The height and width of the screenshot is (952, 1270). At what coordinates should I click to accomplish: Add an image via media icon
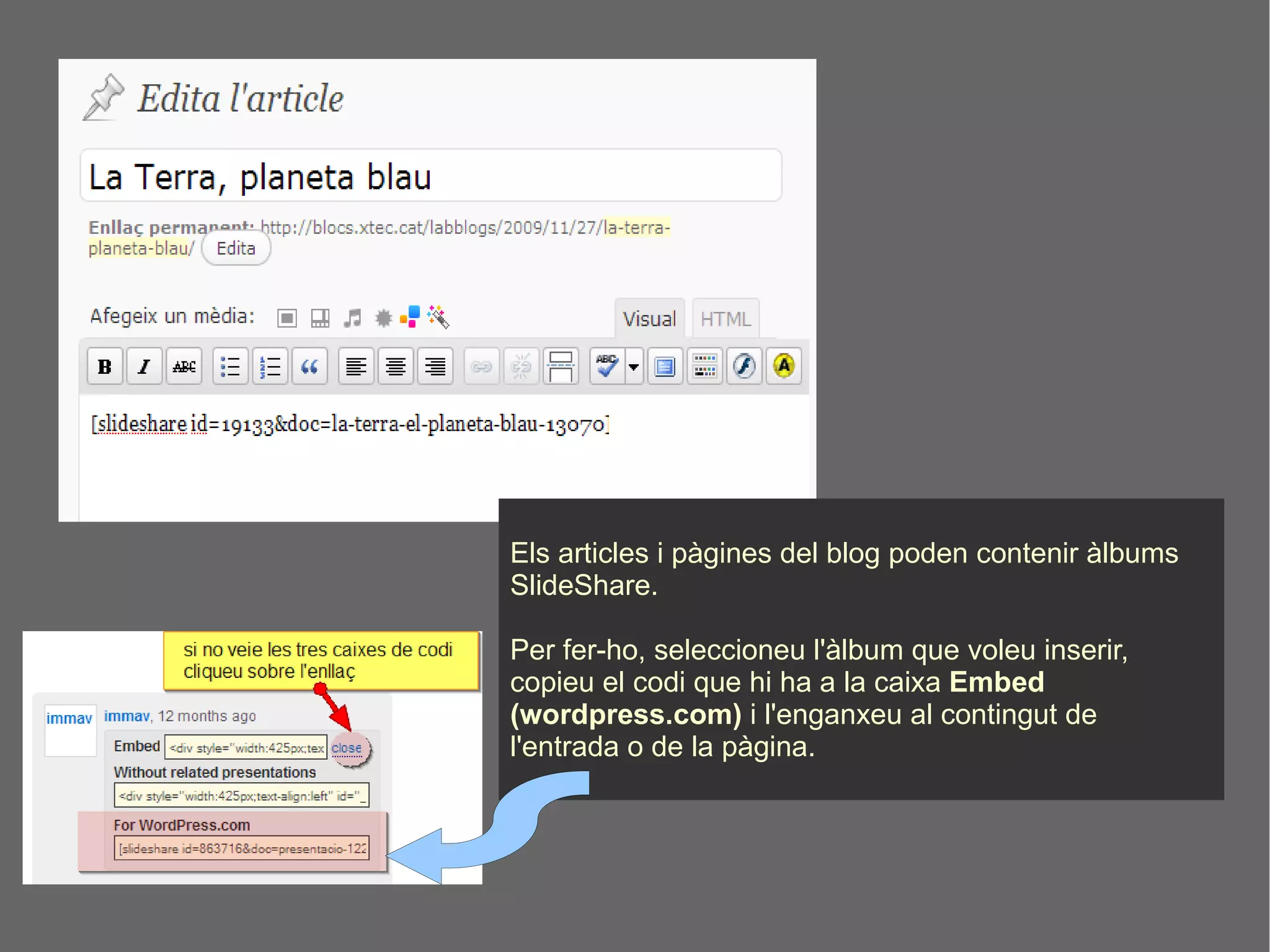coord(286,318)
